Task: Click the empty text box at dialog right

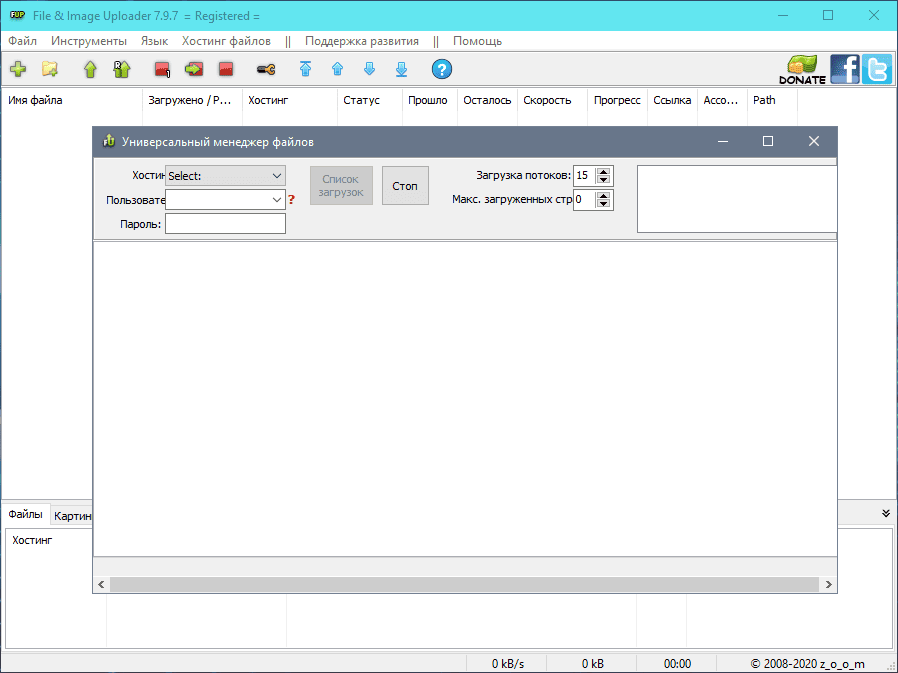Action: click(x=737, y=199)
